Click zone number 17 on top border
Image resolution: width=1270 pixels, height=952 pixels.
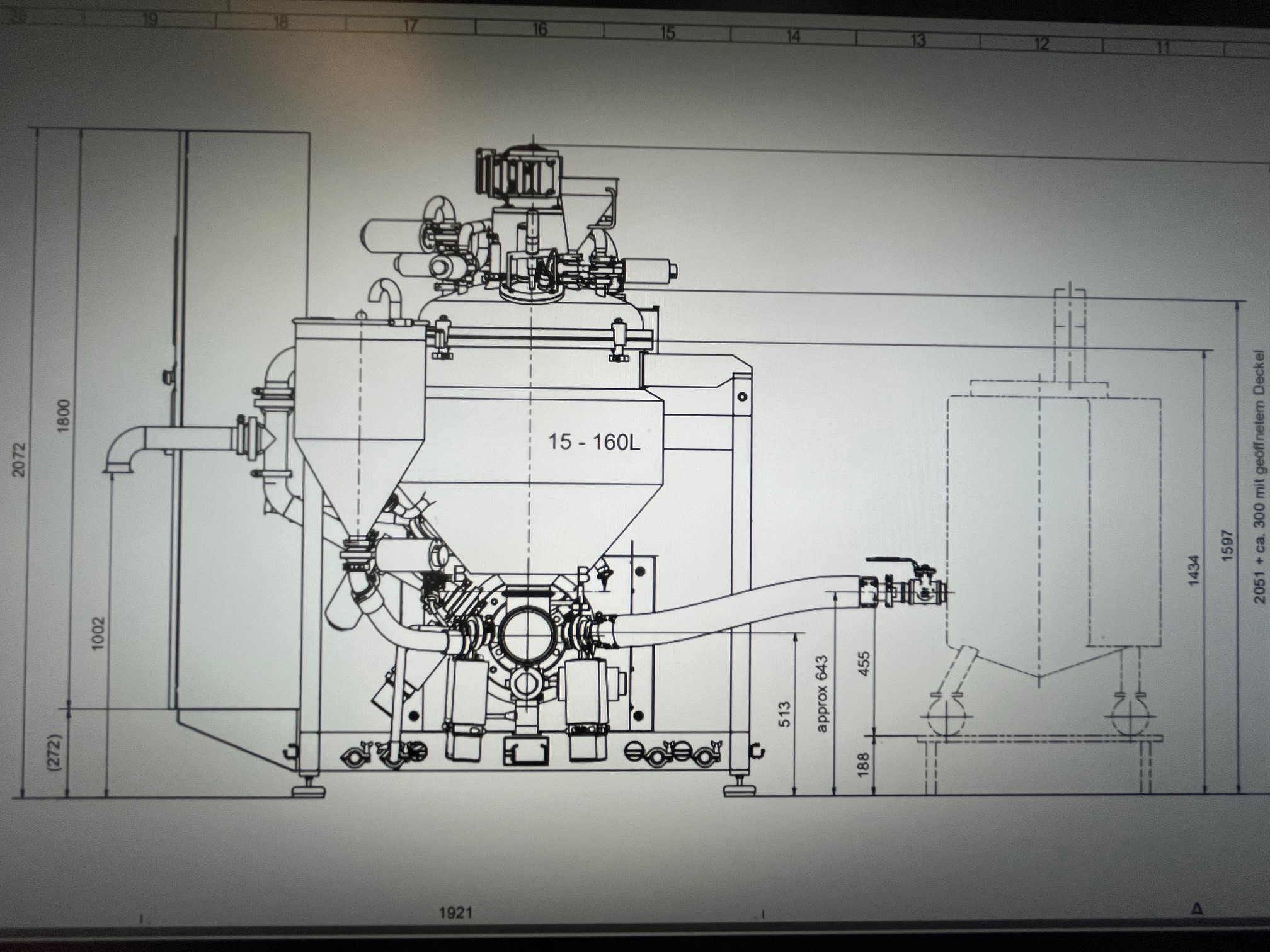[x=410, y=26]
